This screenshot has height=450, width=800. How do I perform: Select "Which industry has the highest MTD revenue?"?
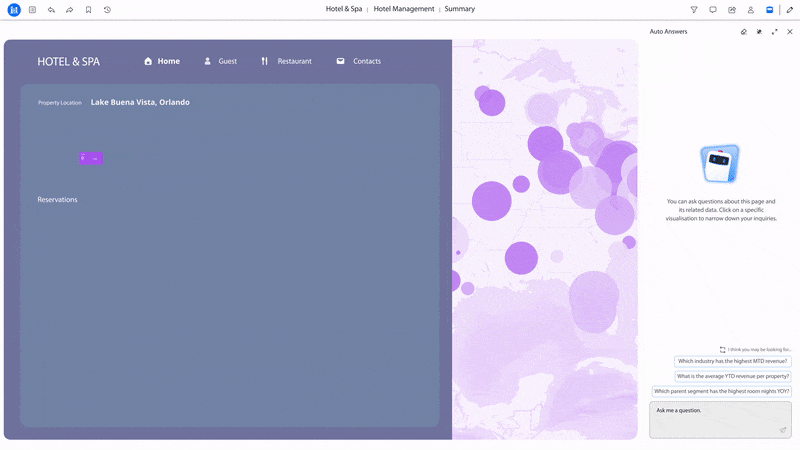[733, 361]
